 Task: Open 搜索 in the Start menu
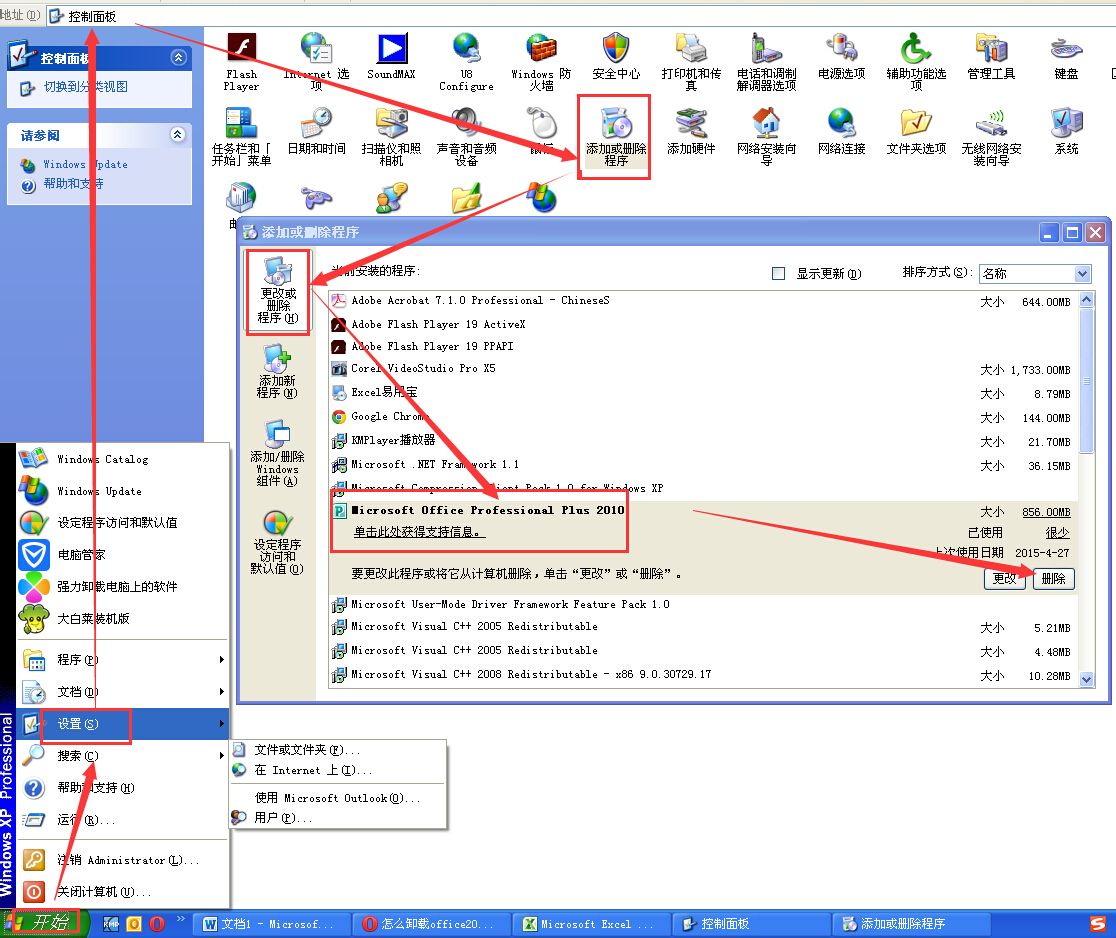coord(122,756)
